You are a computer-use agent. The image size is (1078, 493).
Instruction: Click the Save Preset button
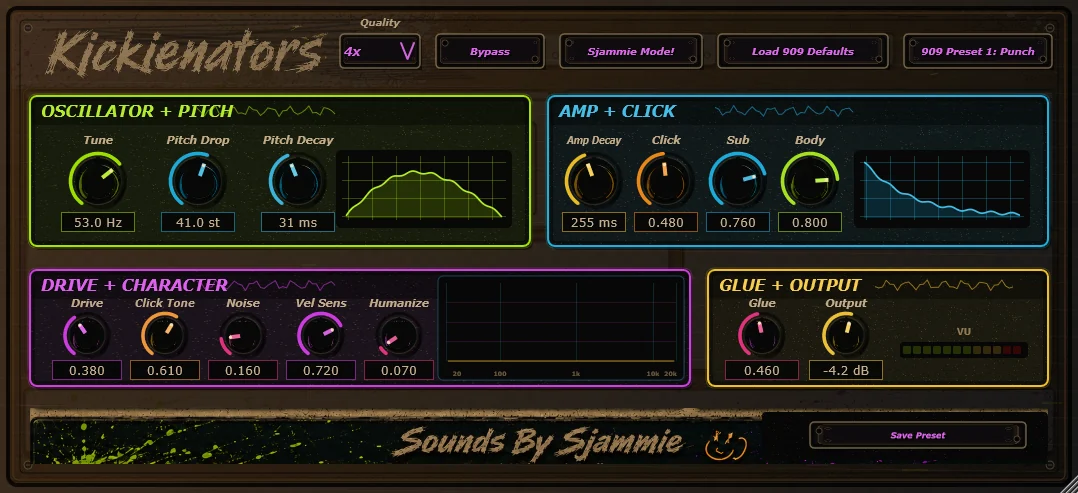click(917, 435)
